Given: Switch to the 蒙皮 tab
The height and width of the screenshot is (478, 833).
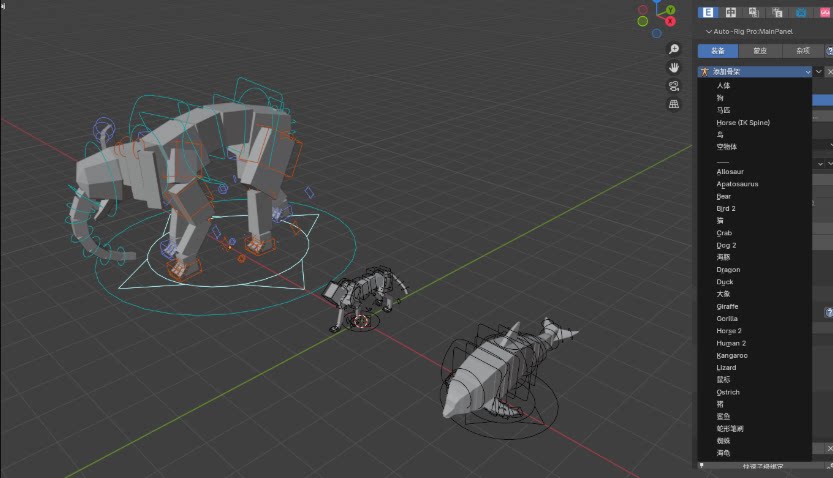Looking at the screenshot, I should 760,51.
